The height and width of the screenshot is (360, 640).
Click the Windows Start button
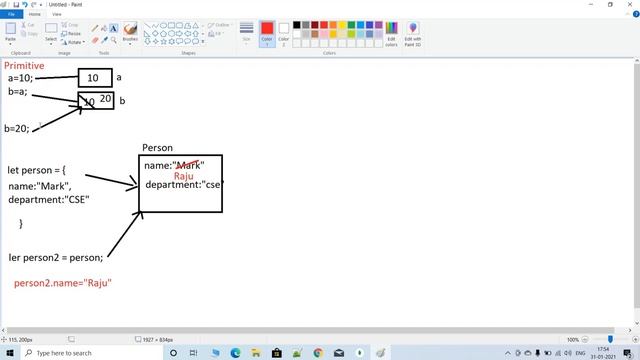(x=9, y=353)
